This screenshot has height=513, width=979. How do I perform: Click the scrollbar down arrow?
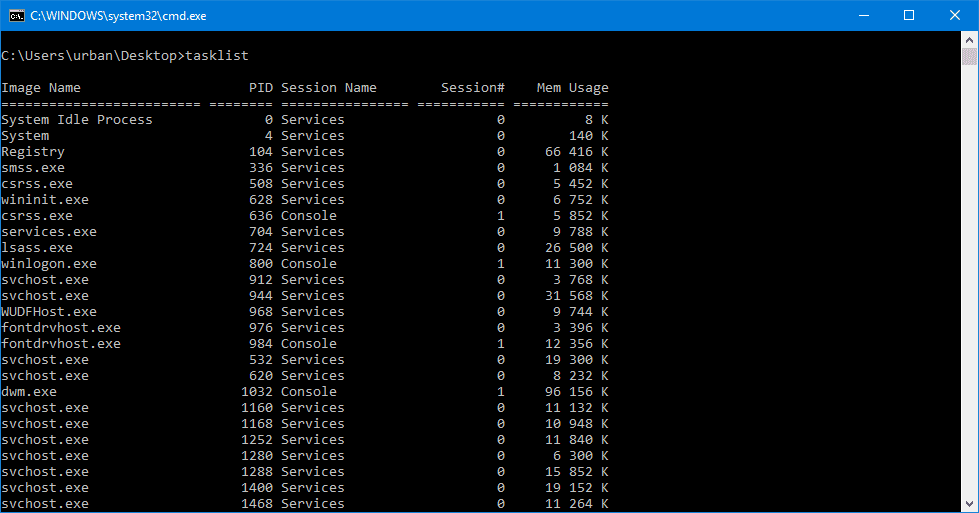click(x=969, y=504)
